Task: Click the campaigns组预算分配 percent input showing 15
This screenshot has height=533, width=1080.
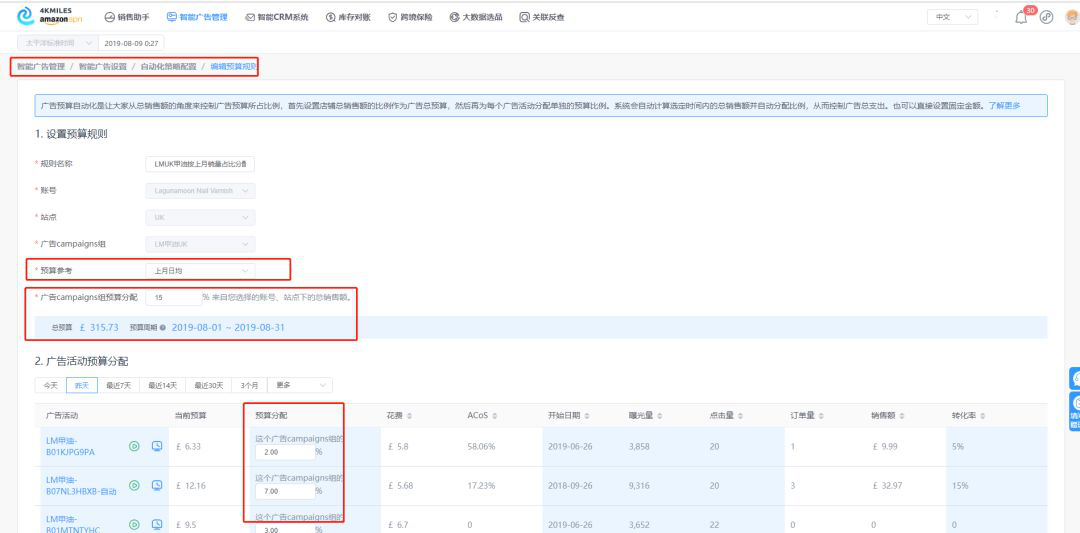Action: point(173,297)
